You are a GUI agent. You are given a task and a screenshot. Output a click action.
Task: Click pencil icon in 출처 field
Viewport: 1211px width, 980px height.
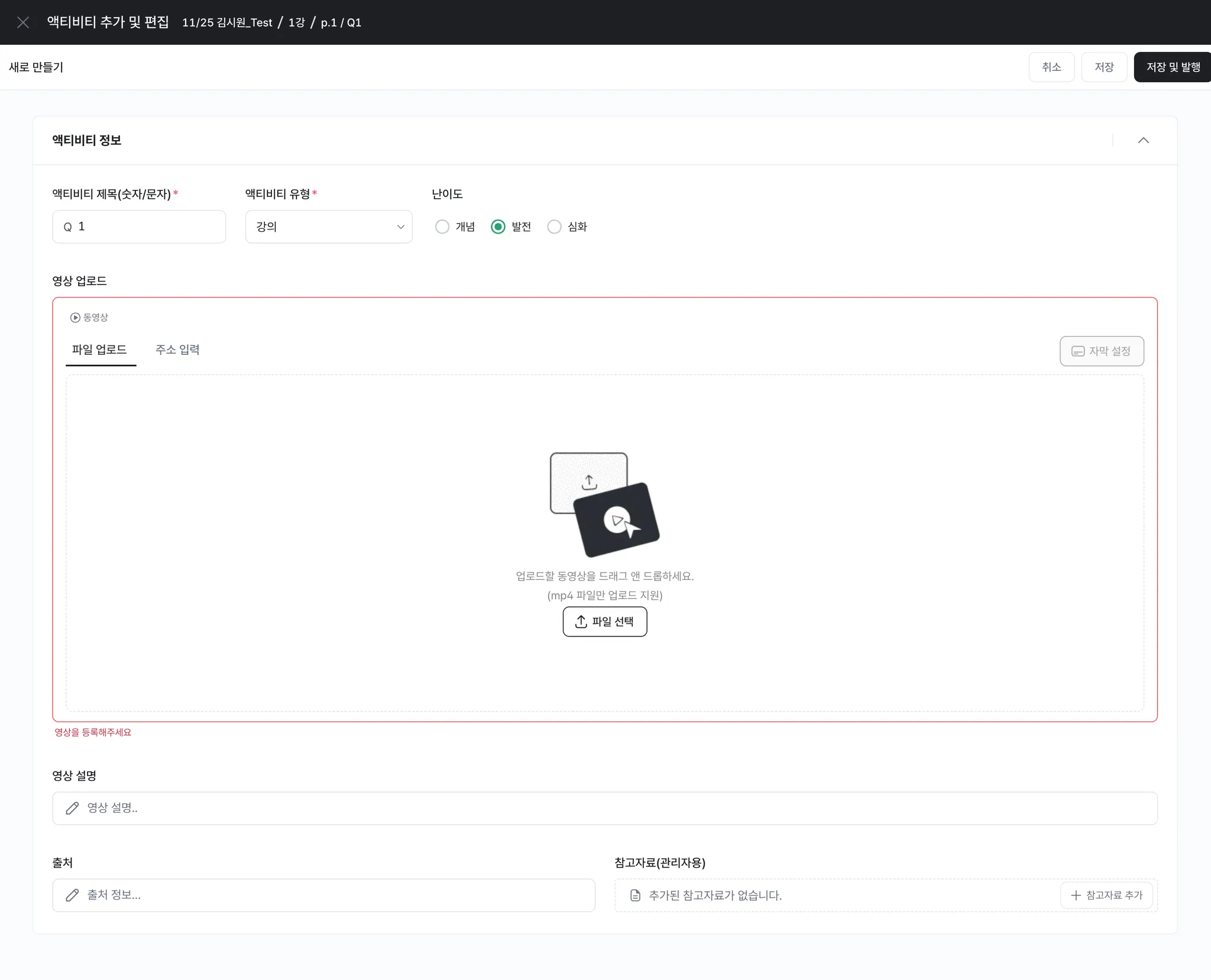click(x=72, y=895)
